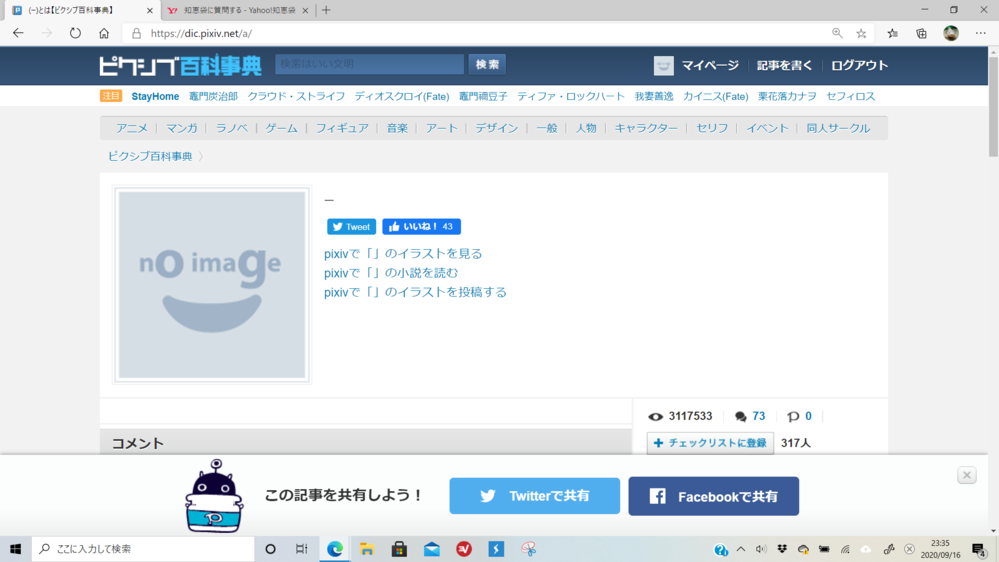Screen dimensions: 999x562
Task: Open the Mail app from taskbar
Action: pos(431,549)
